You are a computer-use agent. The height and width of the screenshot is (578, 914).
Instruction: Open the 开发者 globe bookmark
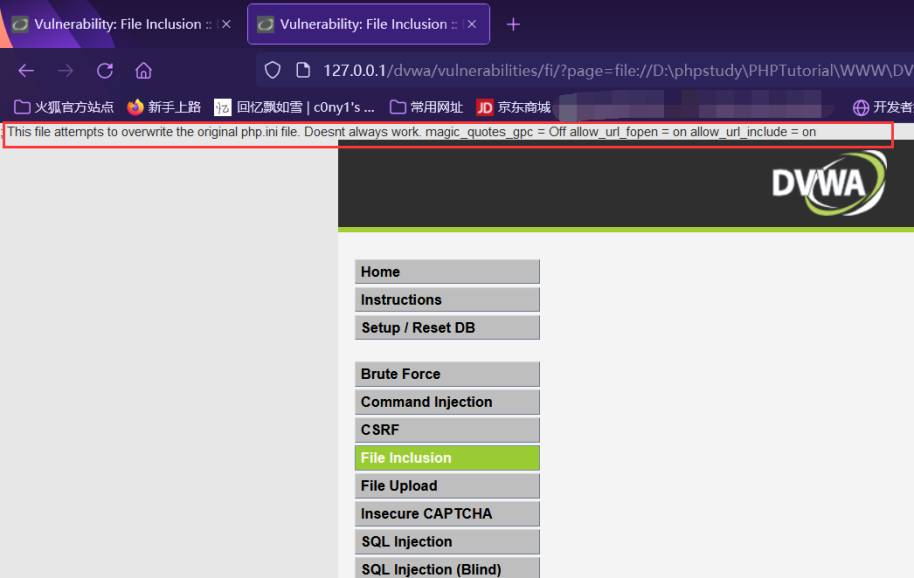[x=883, y=107]
